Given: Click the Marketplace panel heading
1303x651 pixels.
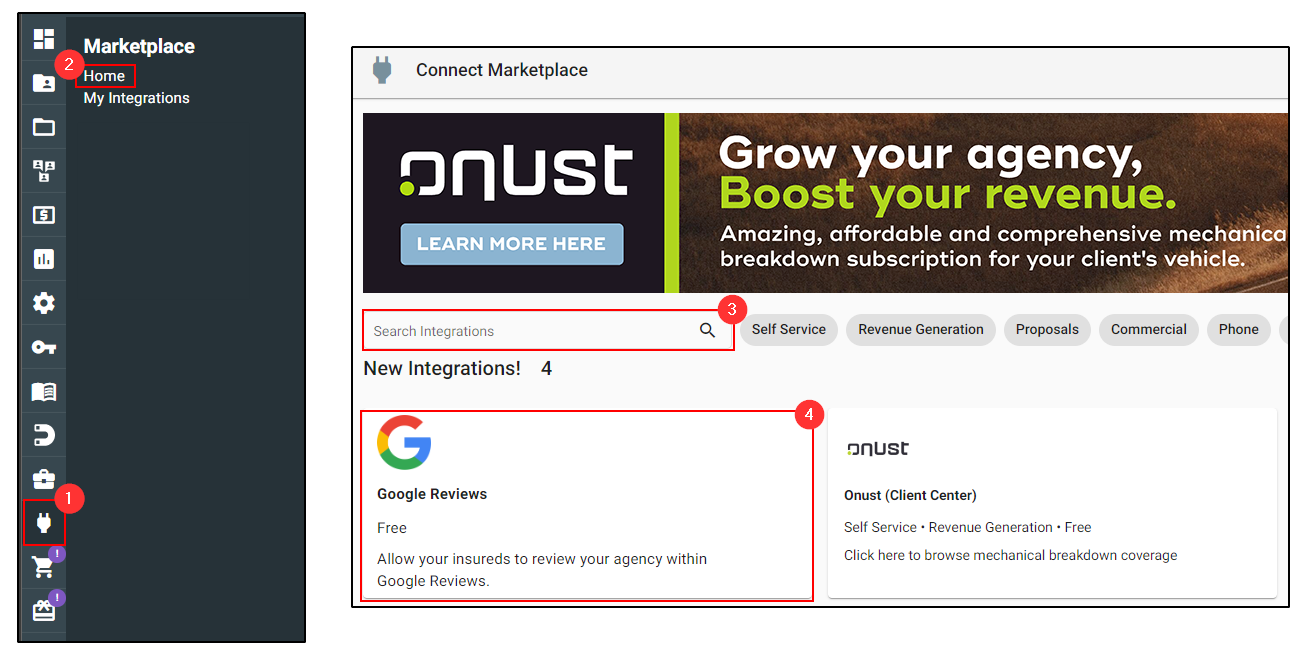Looking at the screenshot, I should (x=139, y=47).
